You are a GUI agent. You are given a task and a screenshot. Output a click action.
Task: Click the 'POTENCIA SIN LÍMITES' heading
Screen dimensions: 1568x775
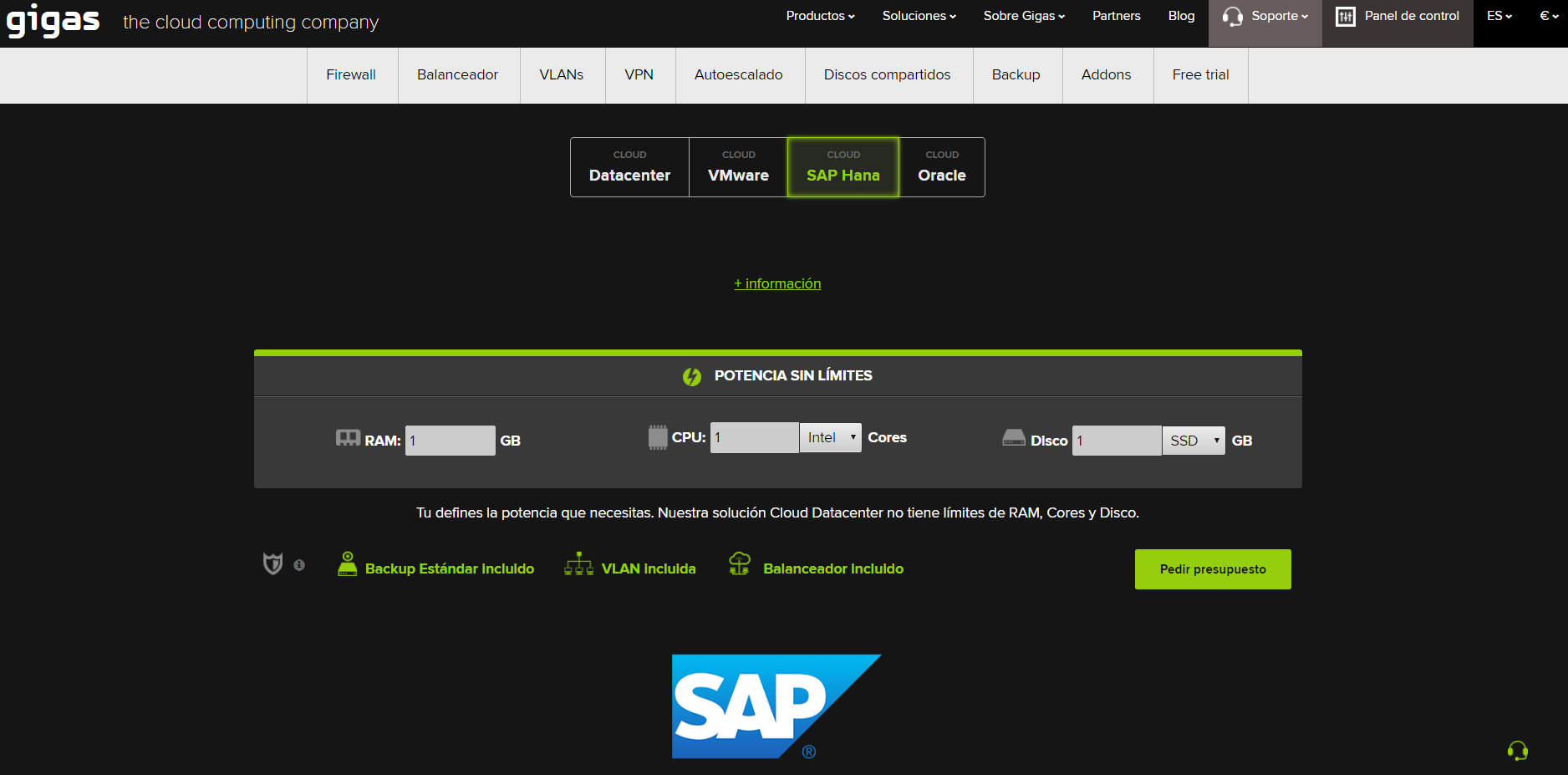pos(793,375)
